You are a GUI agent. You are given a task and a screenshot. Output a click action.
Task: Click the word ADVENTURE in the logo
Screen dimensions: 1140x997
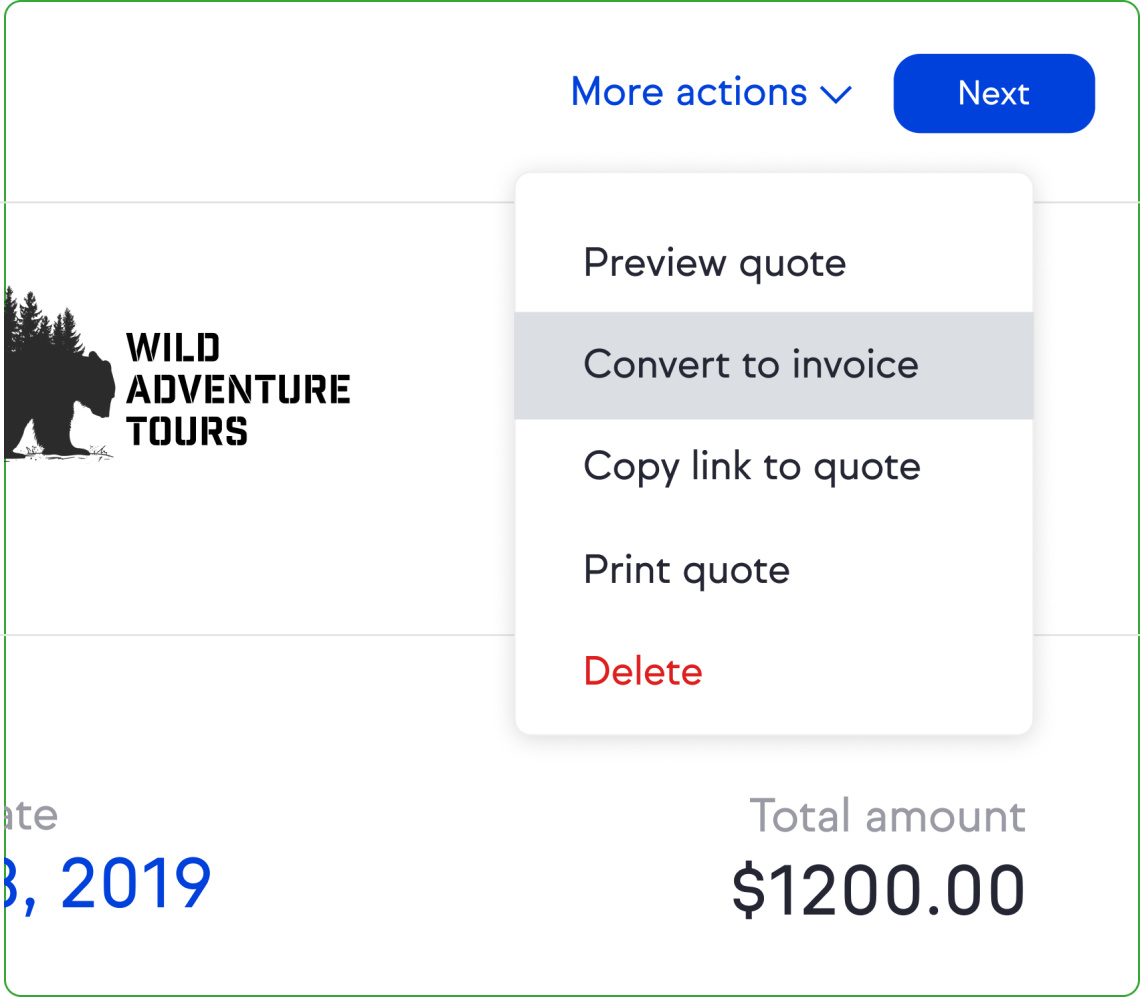(238, 389)
